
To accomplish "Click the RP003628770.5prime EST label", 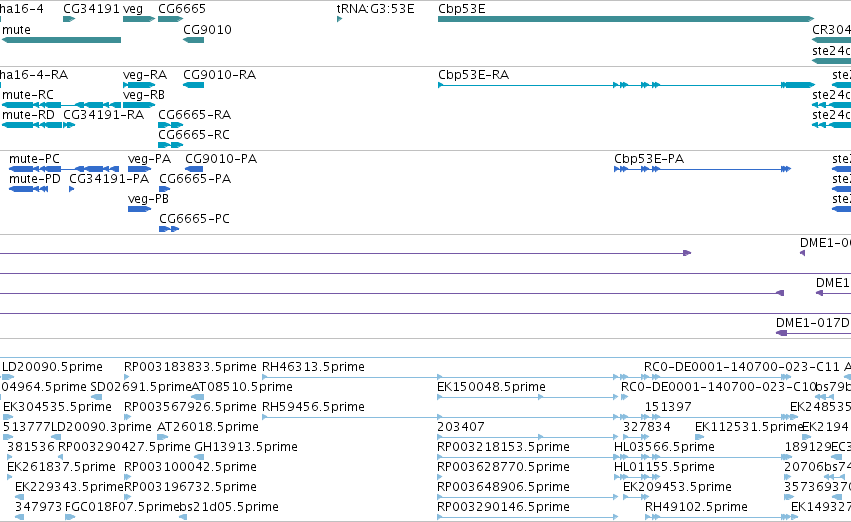I will [x=503, y=467].
